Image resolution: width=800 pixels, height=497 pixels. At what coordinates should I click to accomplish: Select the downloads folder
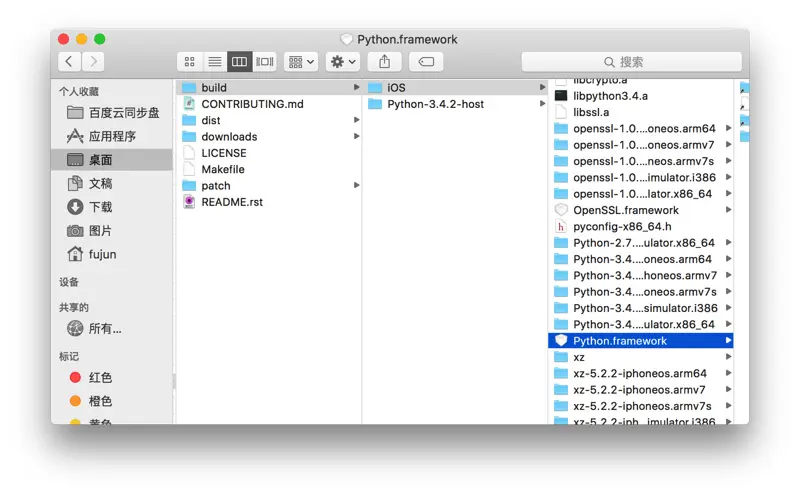269,137
